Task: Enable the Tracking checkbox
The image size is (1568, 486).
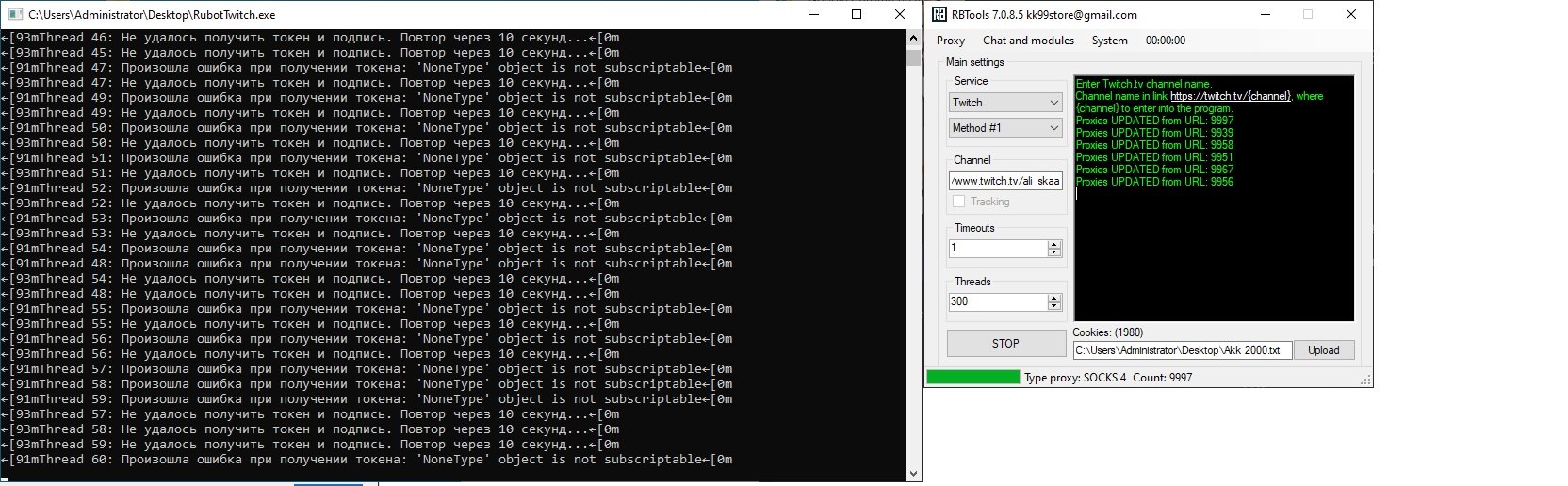Action: [959, 202]
